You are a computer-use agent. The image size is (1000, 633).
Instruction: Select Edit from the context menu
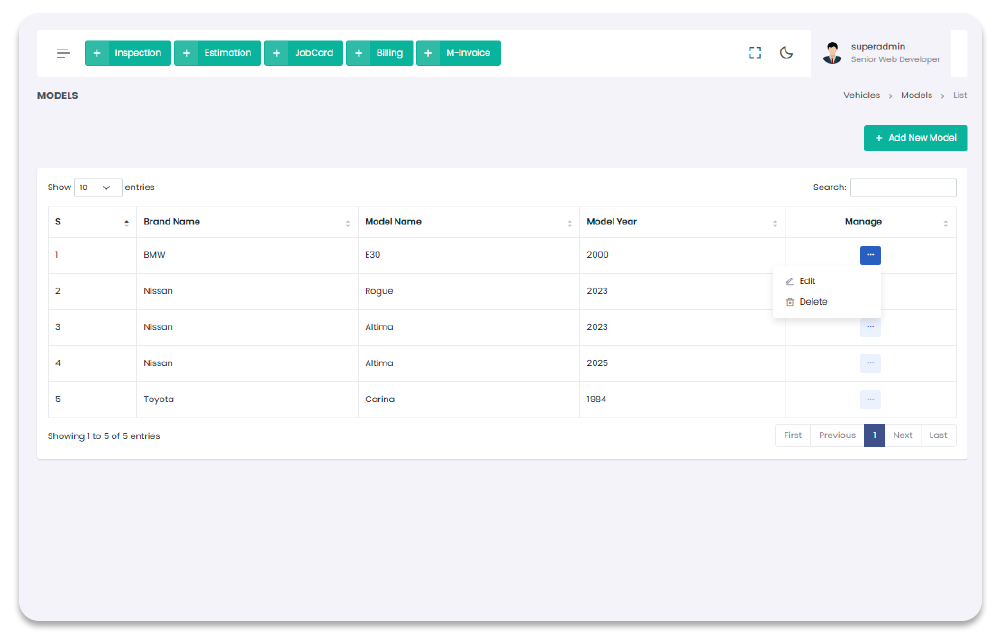tap(807, 282)
